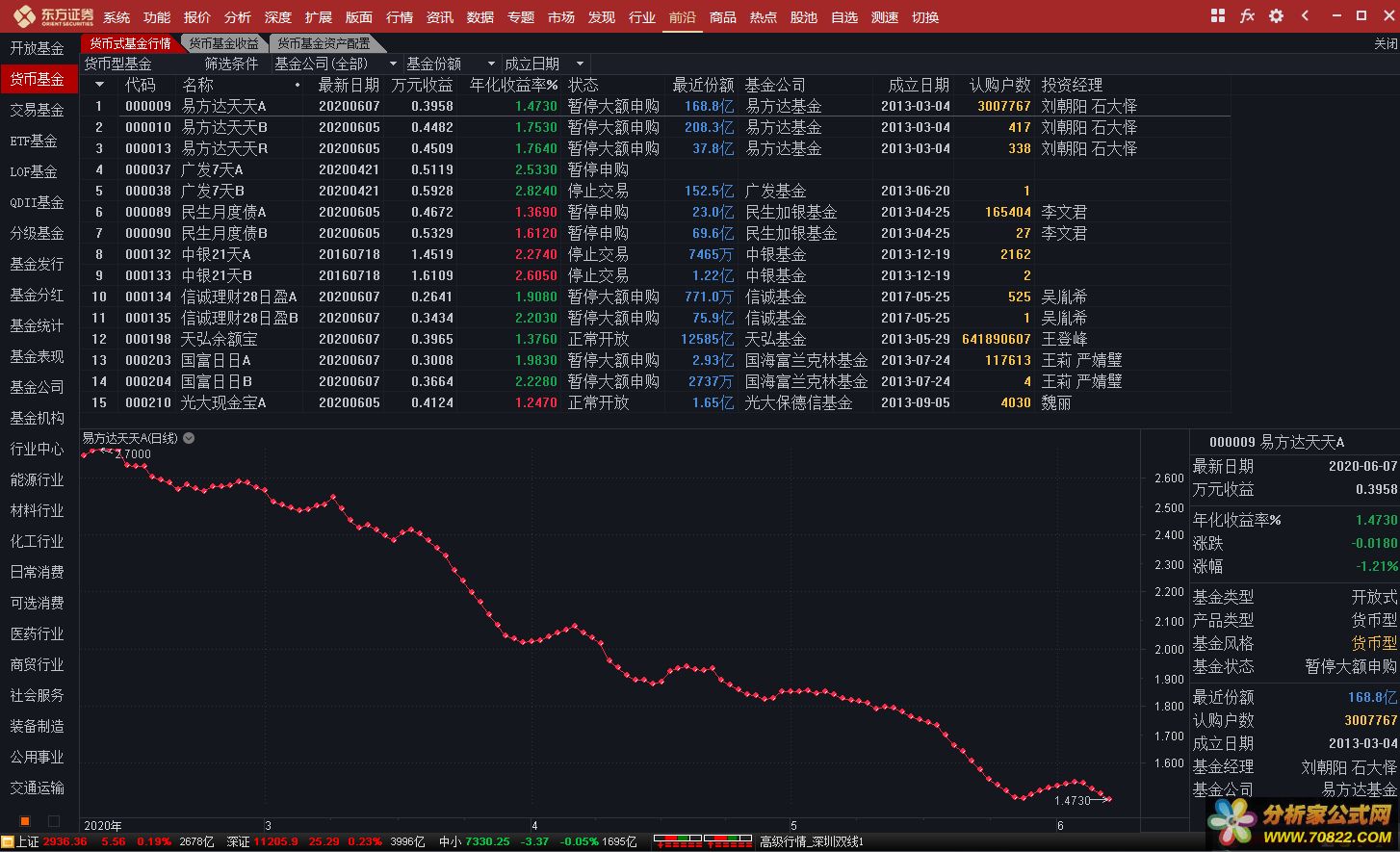
Task: Open the 报价 menu
Action: (197, 17)
